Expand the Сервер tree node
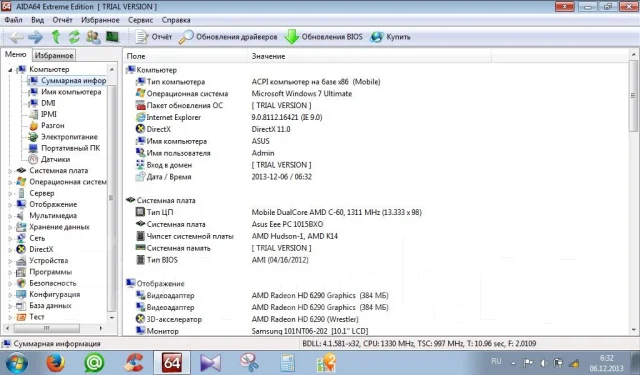640x375 pixels. click(10, 193)
